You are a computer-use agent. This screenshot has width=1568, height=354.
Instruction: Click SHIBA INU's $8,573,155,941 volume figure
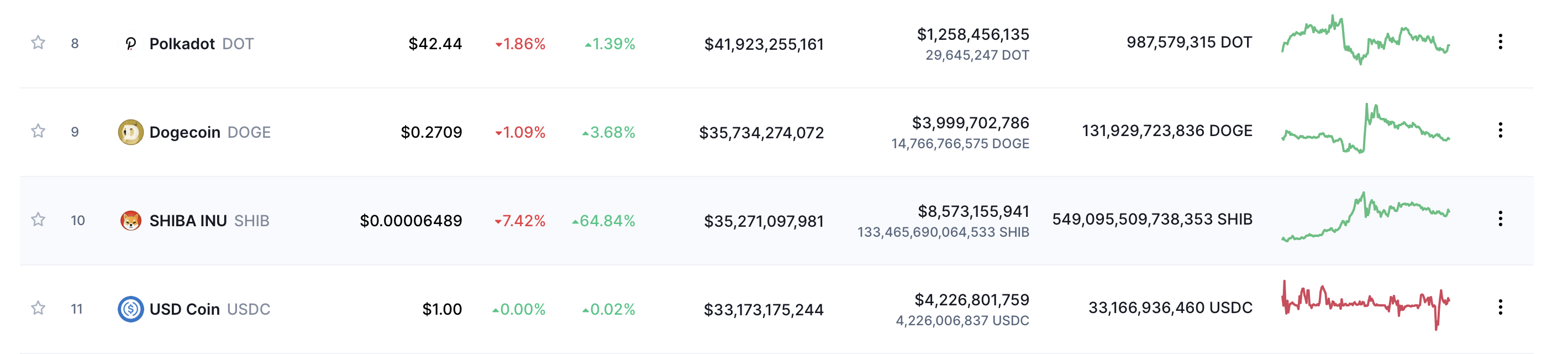974,211
